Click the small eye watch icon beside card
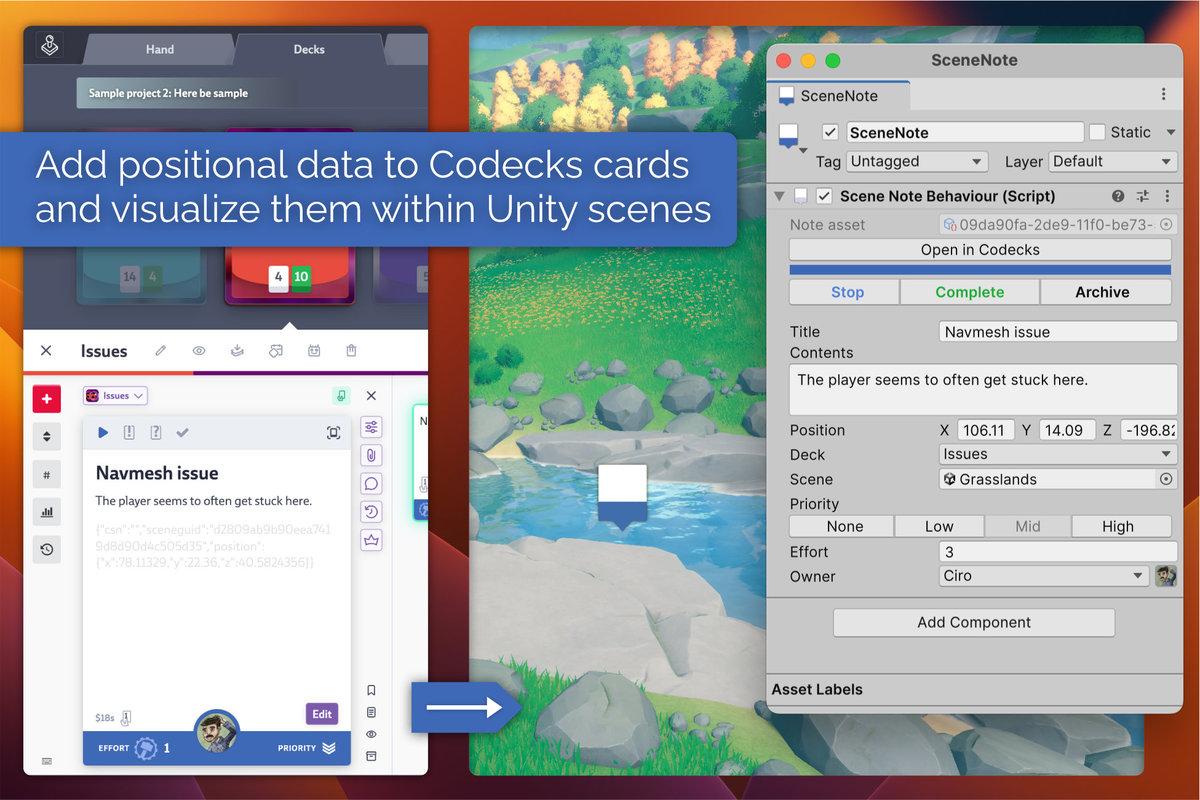The width and height of the screenshot is (1200, 800). [x=371, y=734]
